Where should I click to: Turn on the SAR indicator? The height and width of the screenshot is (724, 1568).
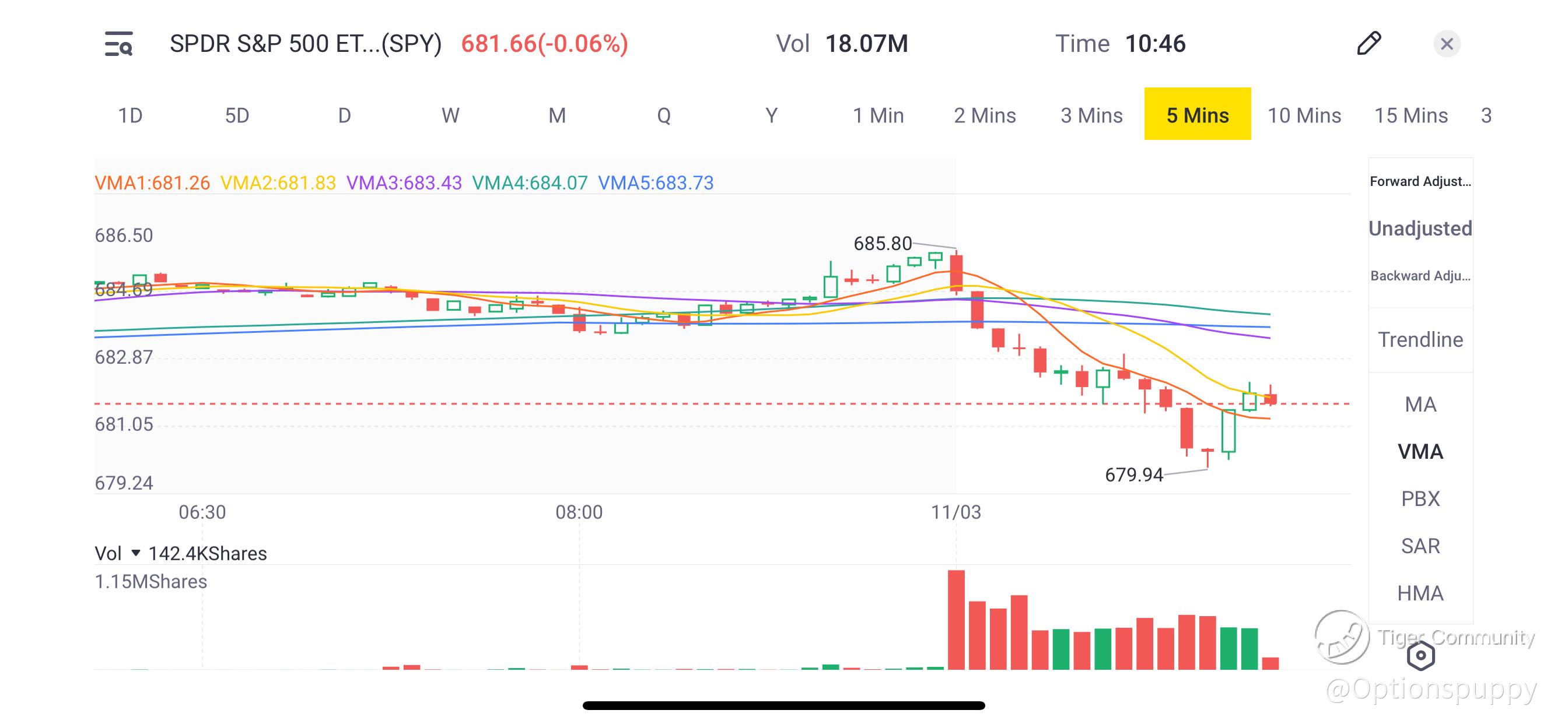[1420, 546]
